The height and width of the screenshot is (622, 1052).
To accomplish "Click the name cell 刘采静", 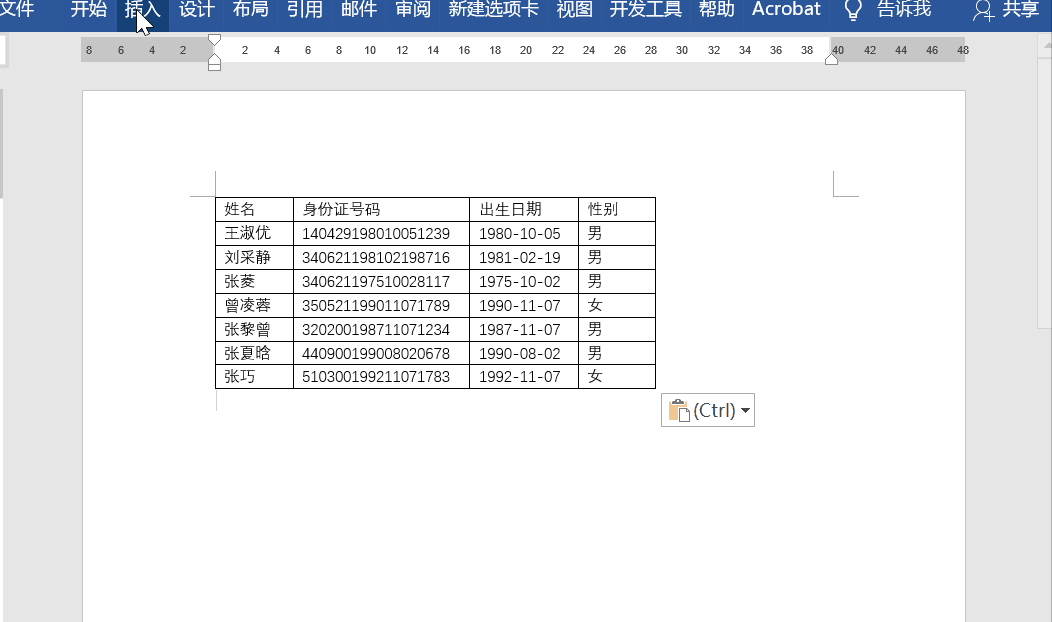I will tap(254, 258).
